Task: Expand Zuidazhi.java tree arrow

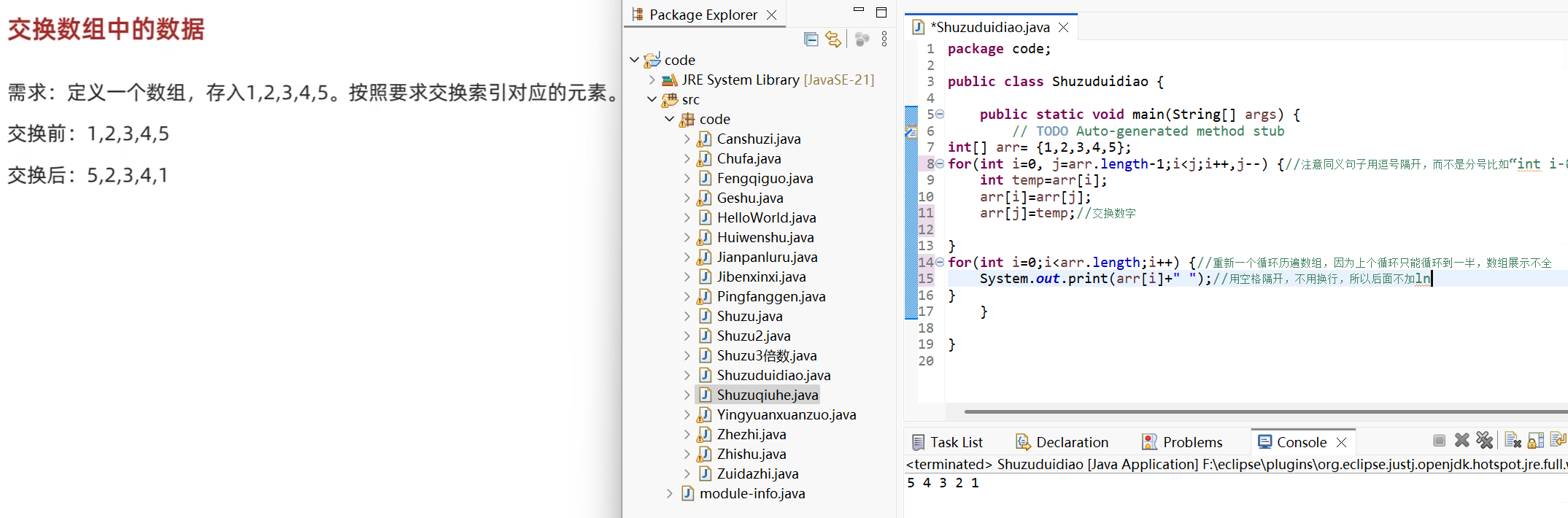Action: click(687, 473)
